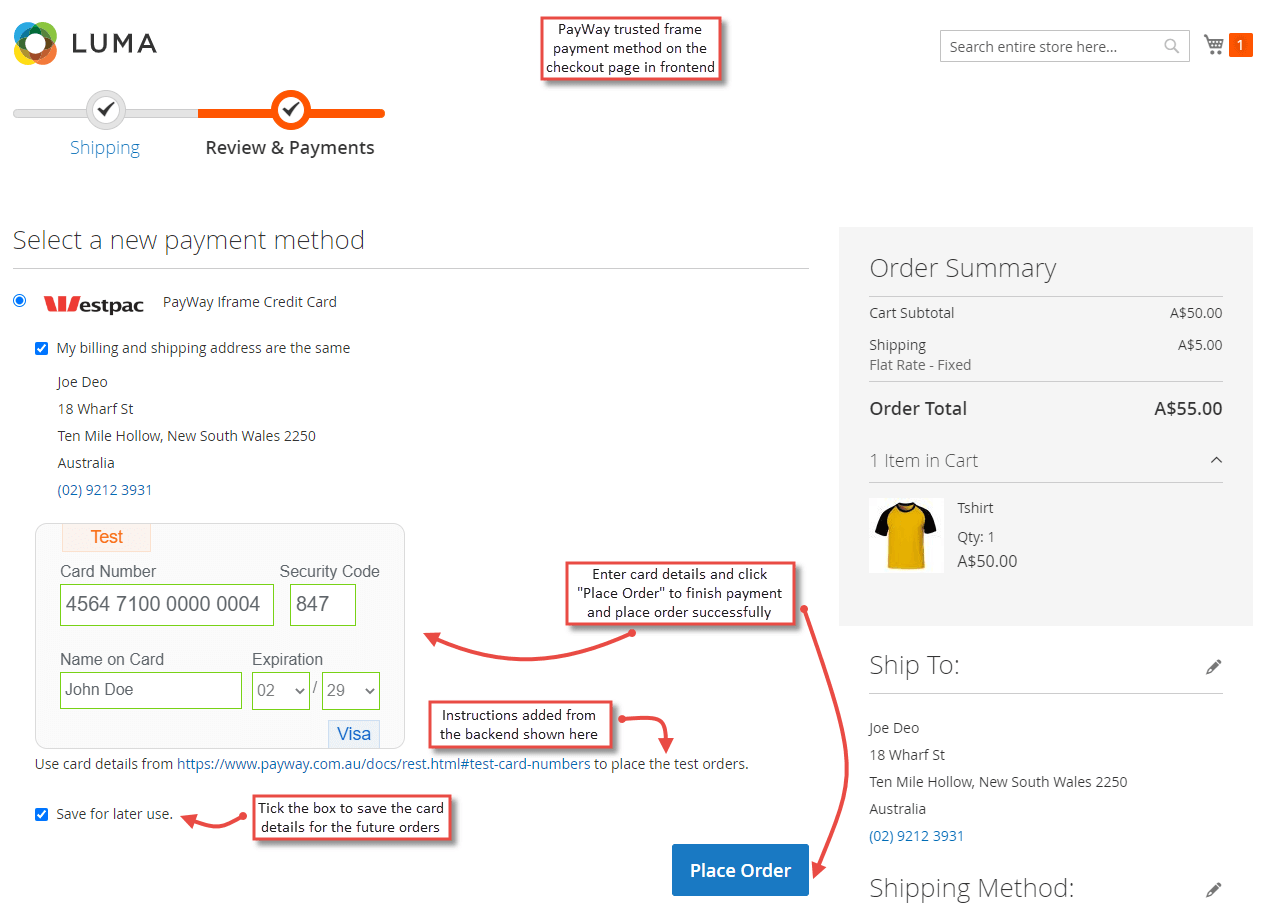Image resolution: width=1262 pixels, height=911 pixels.
Task: Uncheck billing and shipping address are the same
Action: (x=41, y=348)
